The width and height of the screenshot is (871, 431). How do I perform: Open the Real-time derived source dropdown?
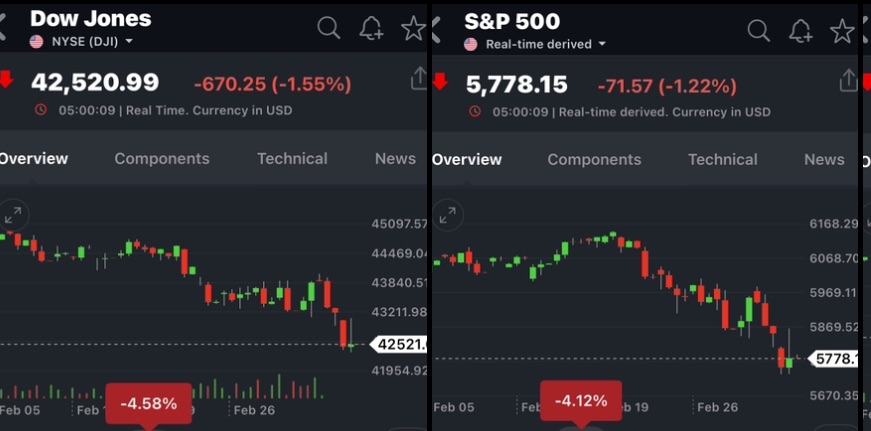tap(544, 44)
